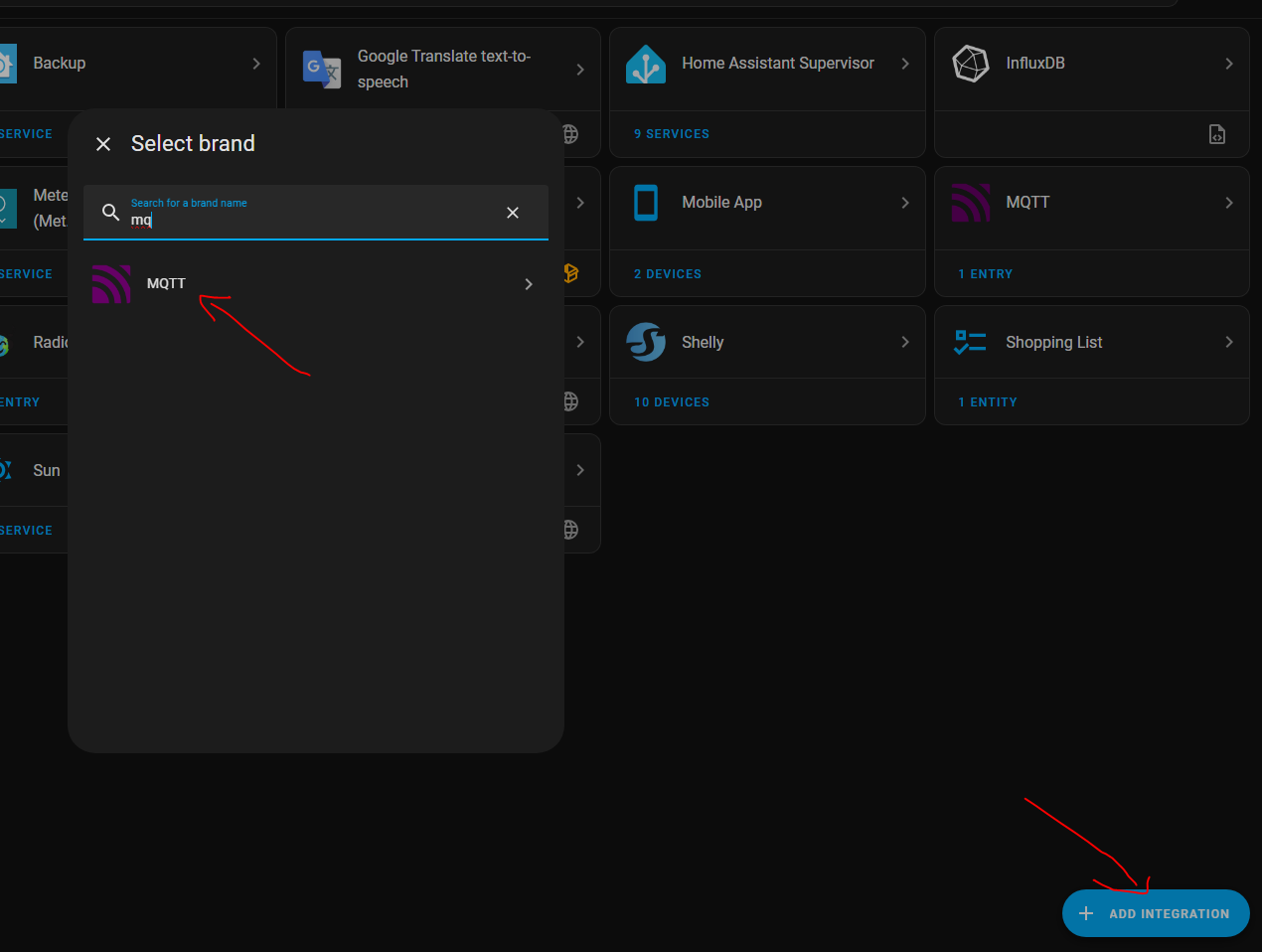View the 9 Services link
The height and width of the screenshot is (952, 1262).
(x=672, y=134)
